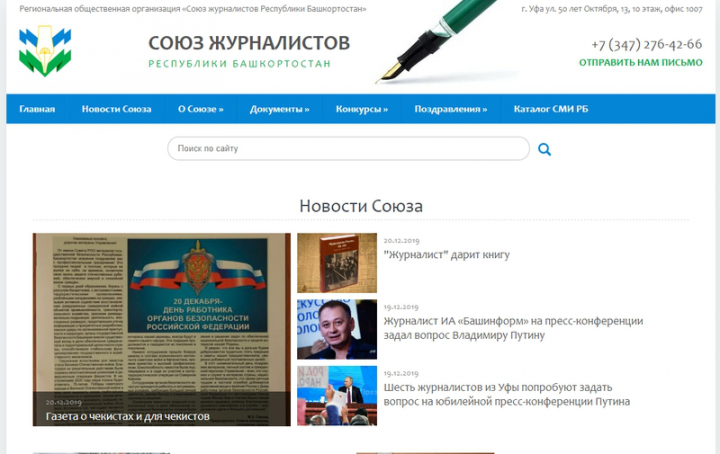
Task: Expand the Конкурсы » menu
Action: coord(362,109)
